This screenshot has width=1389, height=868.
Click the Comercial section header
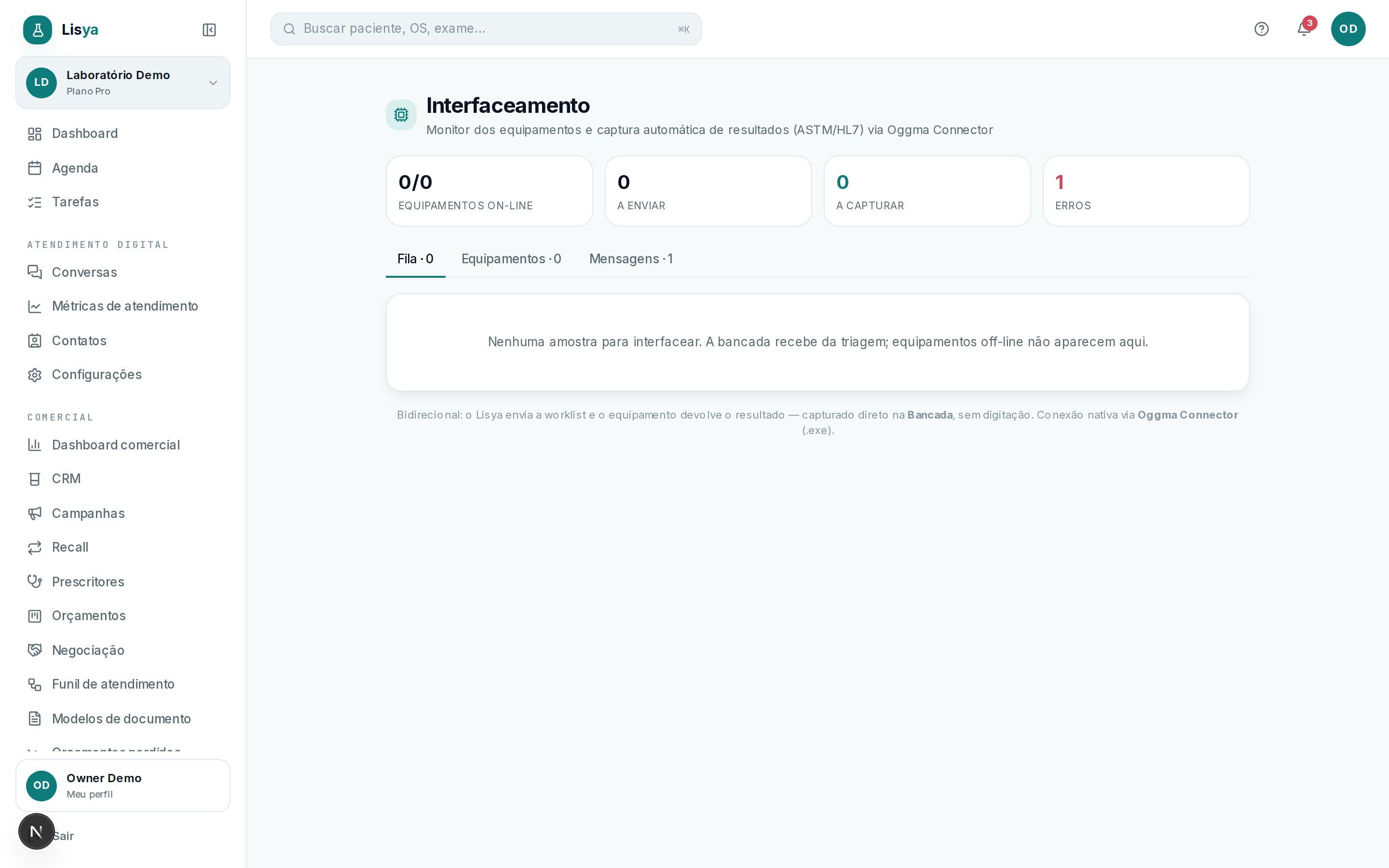(x=60, y=417)
